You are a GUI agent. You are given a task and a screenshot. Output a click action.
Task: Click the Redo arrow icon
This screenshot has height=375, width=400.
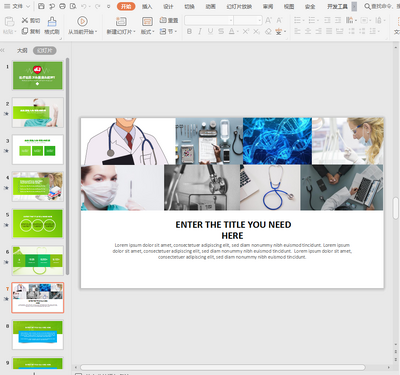97,6
